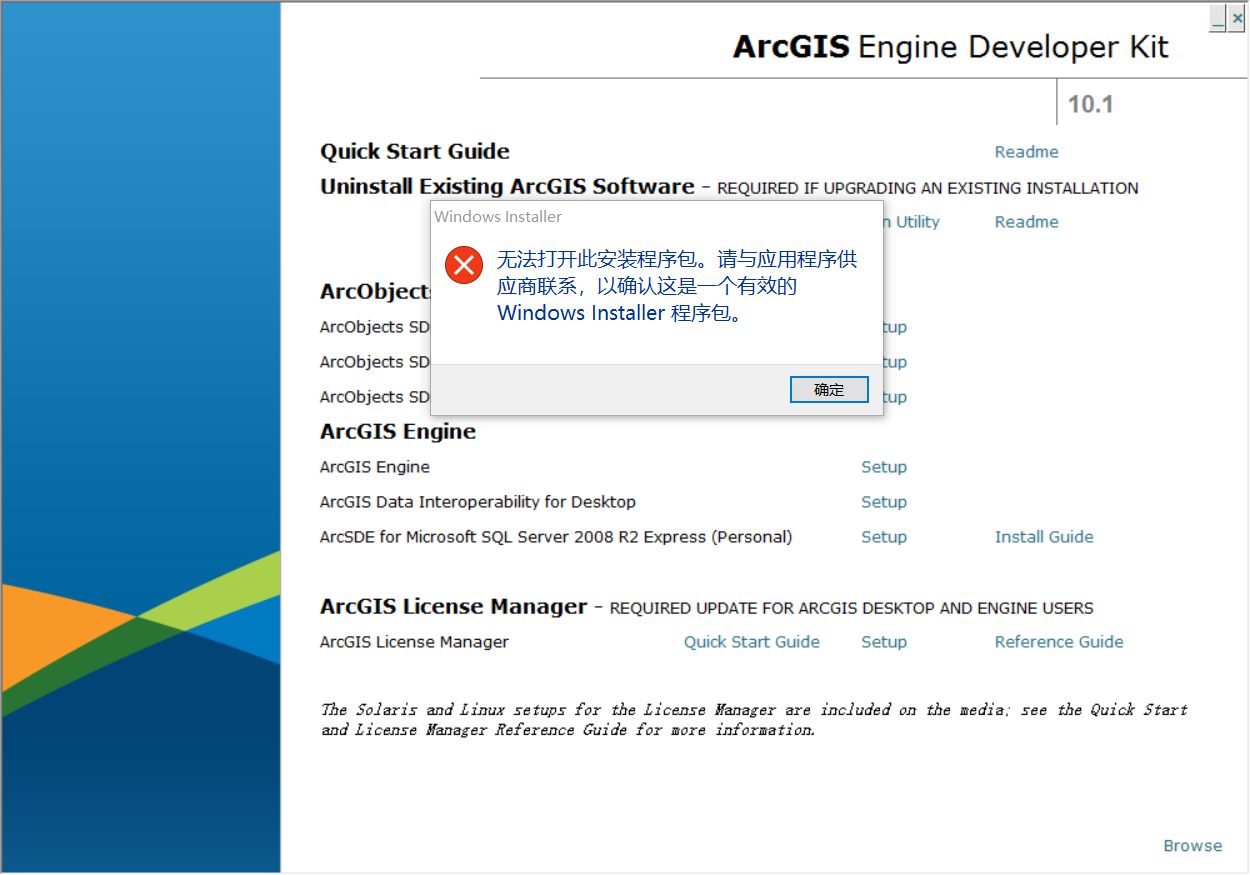
Task: Click the Browse link at the bottom right
Action: pos(1193,846)
